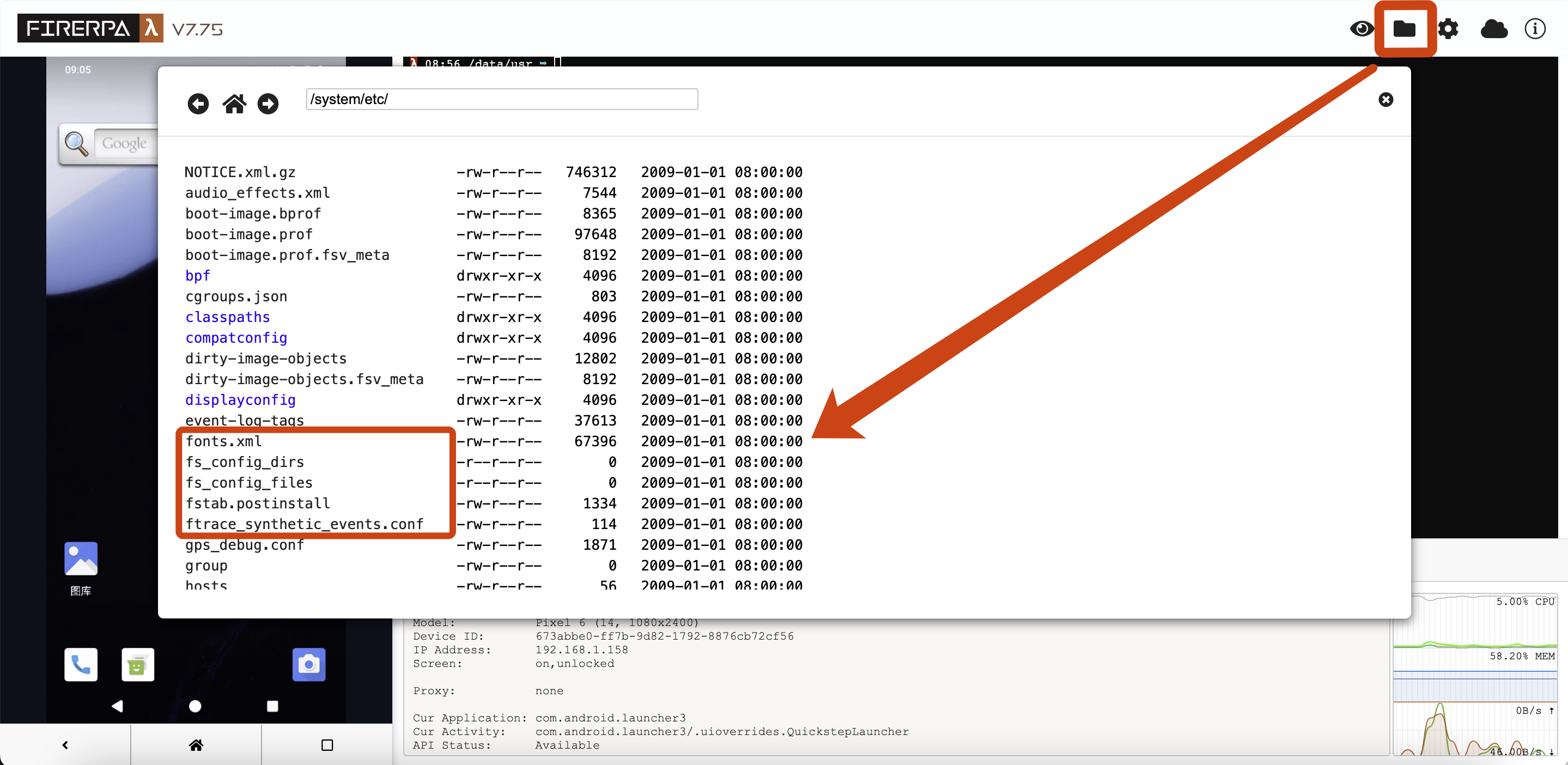Image resolution: width=1568 pixels, height=765 pixels.
Task: Open the classpaths directory
Action: point(227,317)
